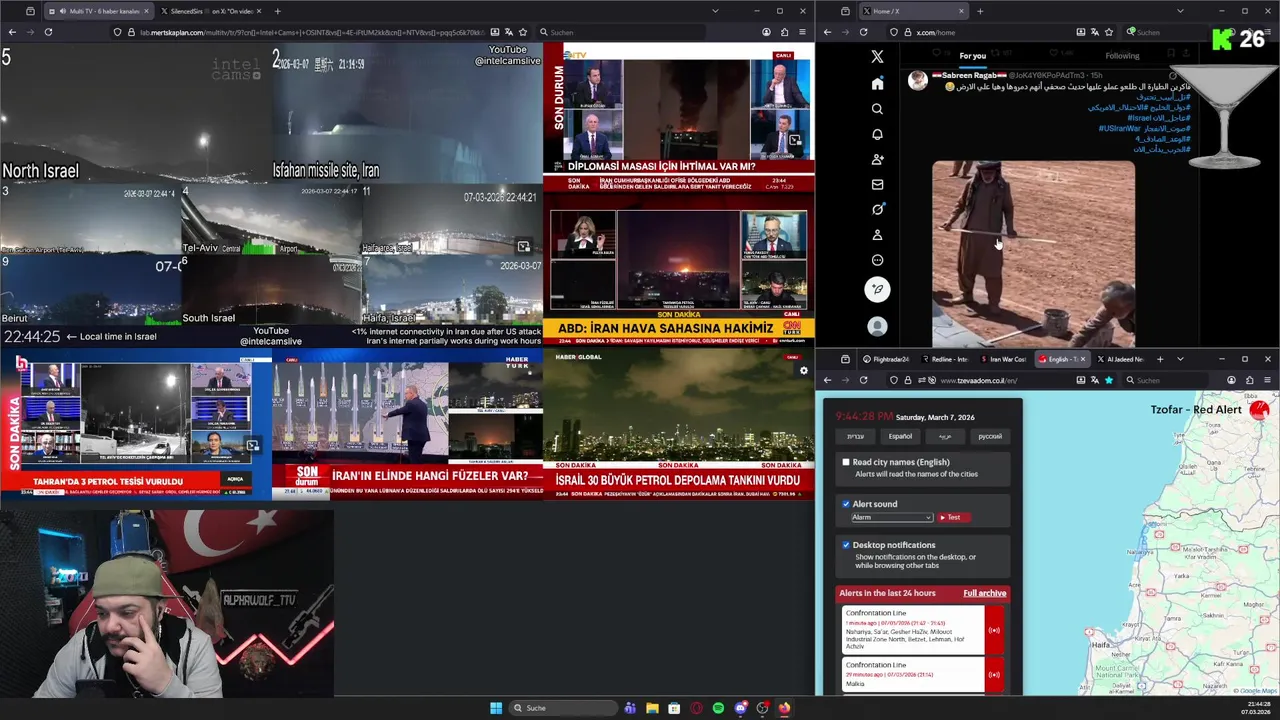
Task: Click the X logo in sidebar
Action: 877,57
